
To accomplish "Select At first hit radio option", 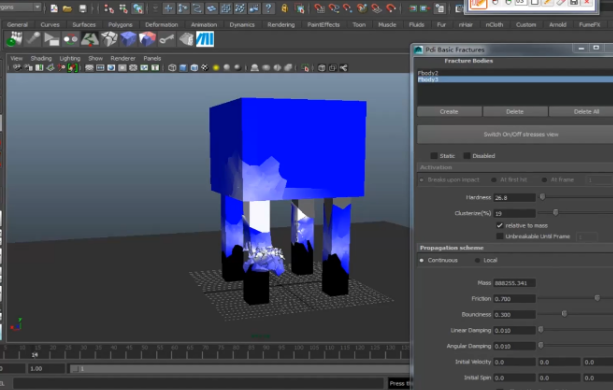I will tap(494, 180).
